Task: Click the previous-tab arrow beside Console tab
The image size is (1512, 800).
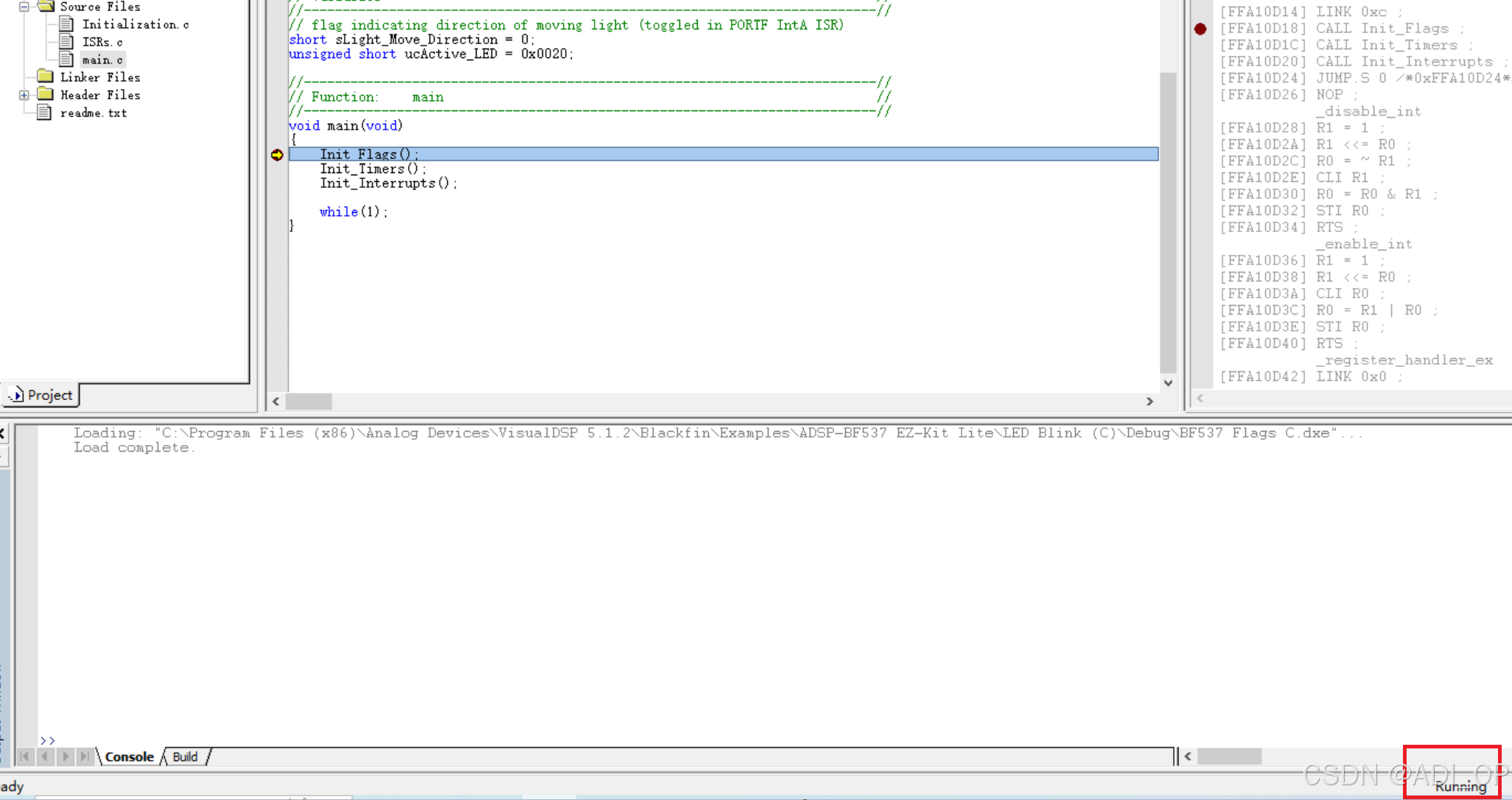Action: tap(46, 757)
